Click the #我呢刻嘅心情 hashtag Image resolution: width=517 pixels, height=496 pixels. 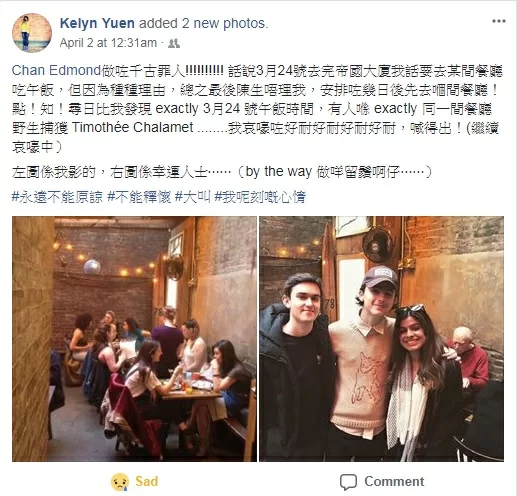260,197
